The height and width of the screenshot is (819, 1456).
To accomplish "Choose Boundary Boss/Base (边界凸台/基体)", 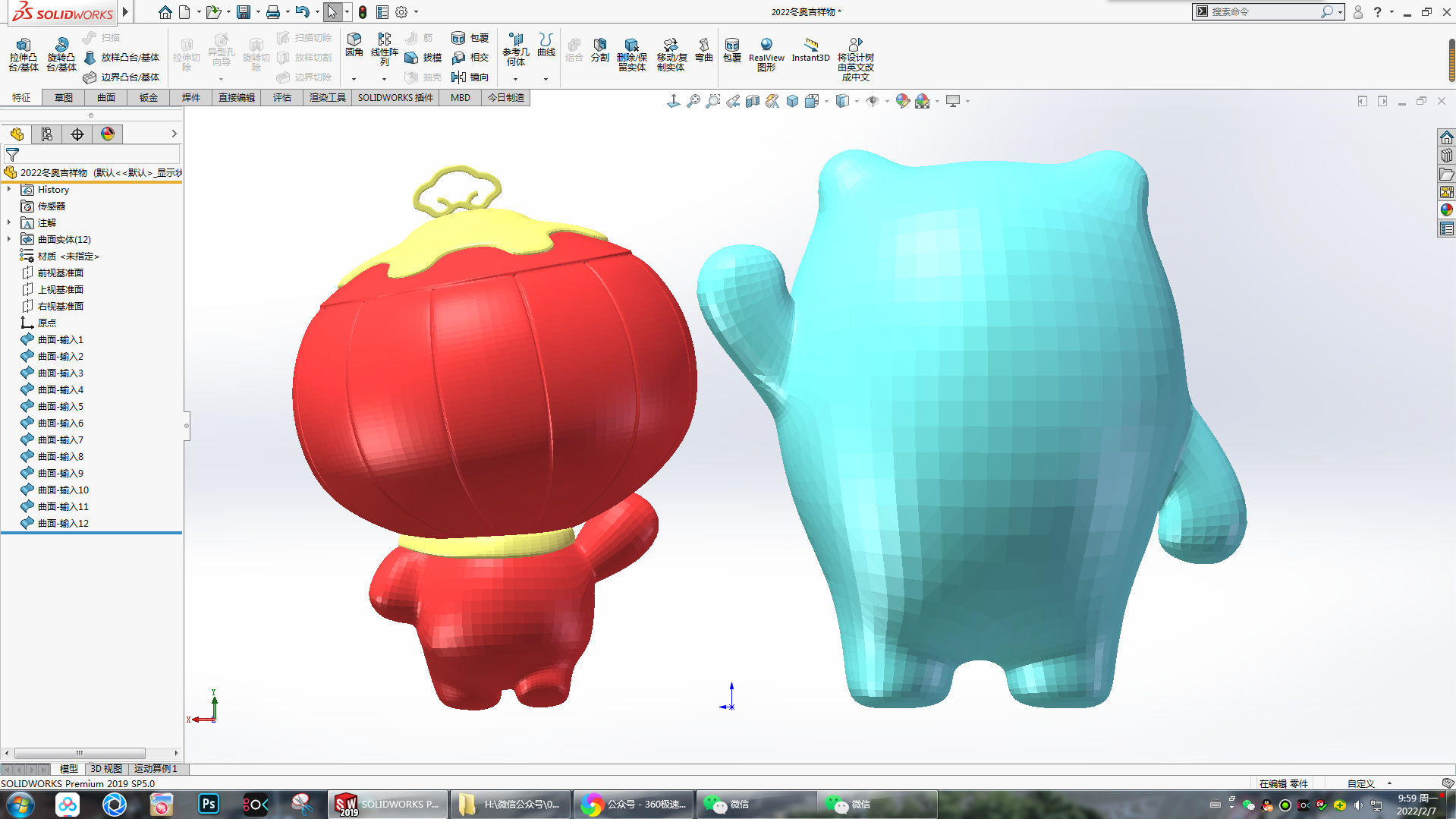I will [x=121, y=77].
